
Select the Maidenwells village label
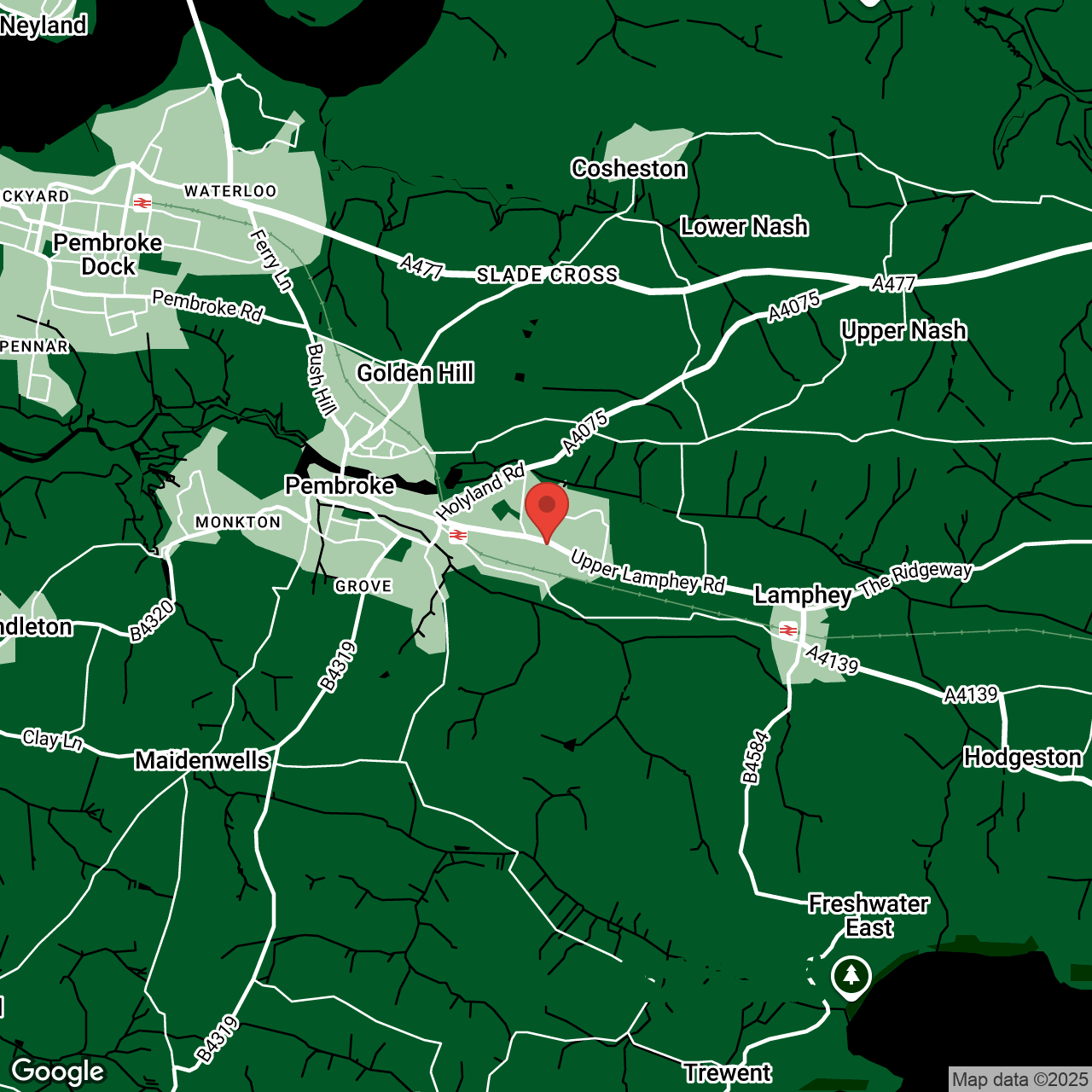(x=202, y=760)
